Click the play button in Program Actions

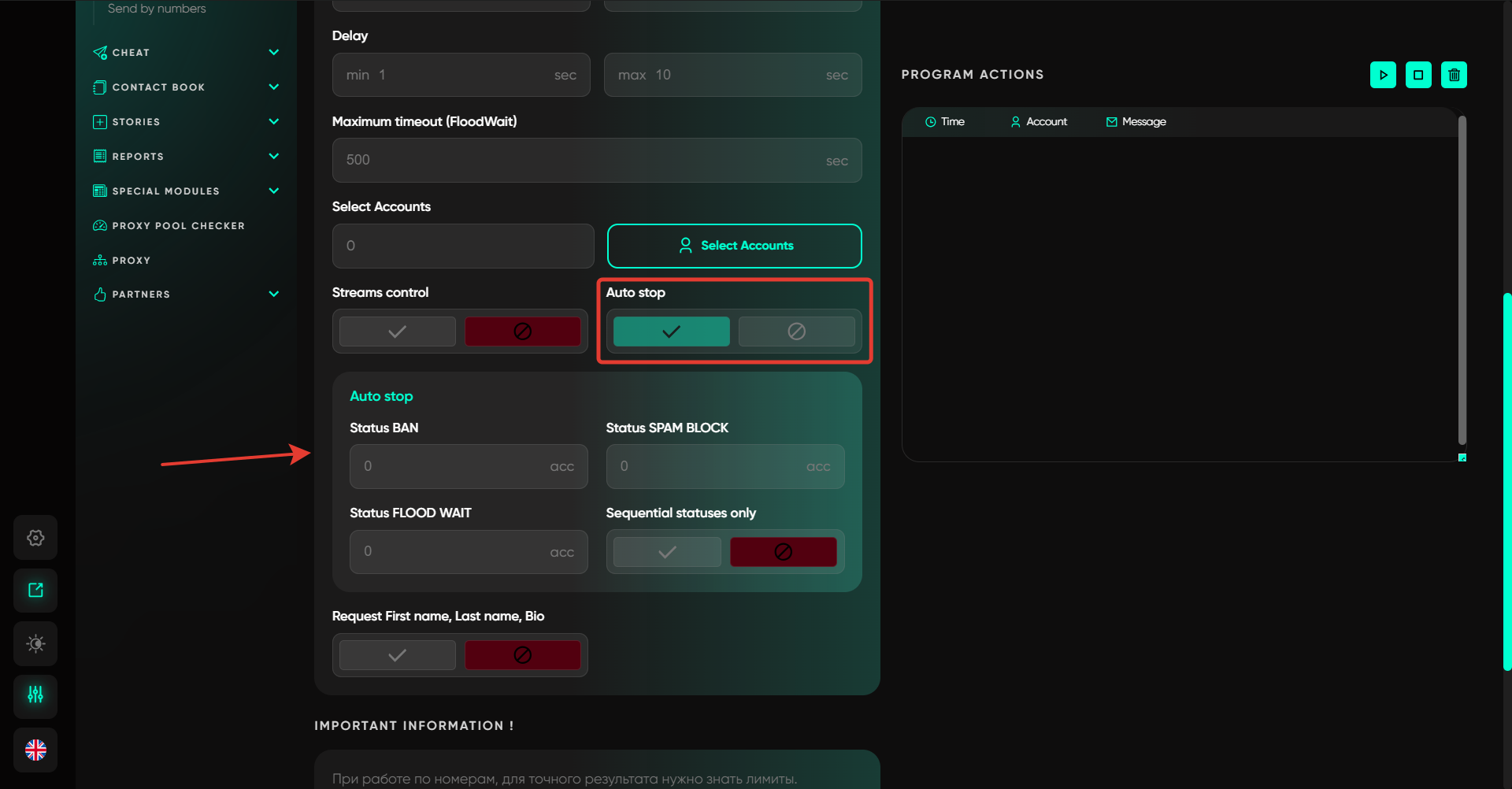point(1383,75)
